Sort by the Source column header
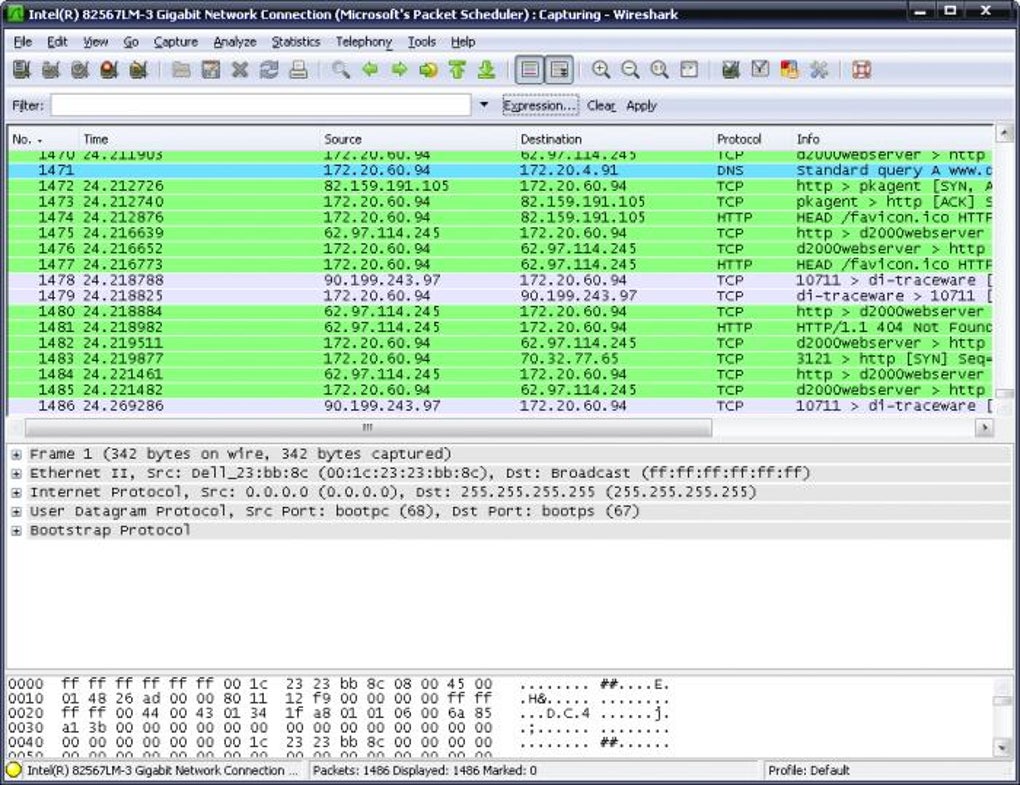This screenshot has width=1020, height=785. pyautogui.click(x=417, y=139)
